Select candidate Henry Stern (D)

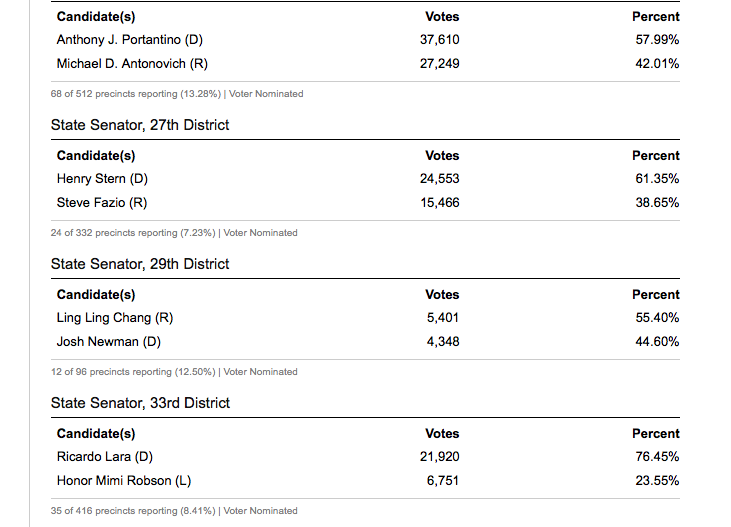click(103, 179)
